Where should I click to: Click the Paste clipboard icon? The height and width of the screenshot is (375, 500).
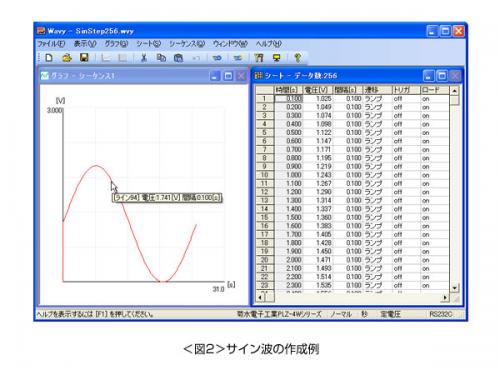click(179, 58)
